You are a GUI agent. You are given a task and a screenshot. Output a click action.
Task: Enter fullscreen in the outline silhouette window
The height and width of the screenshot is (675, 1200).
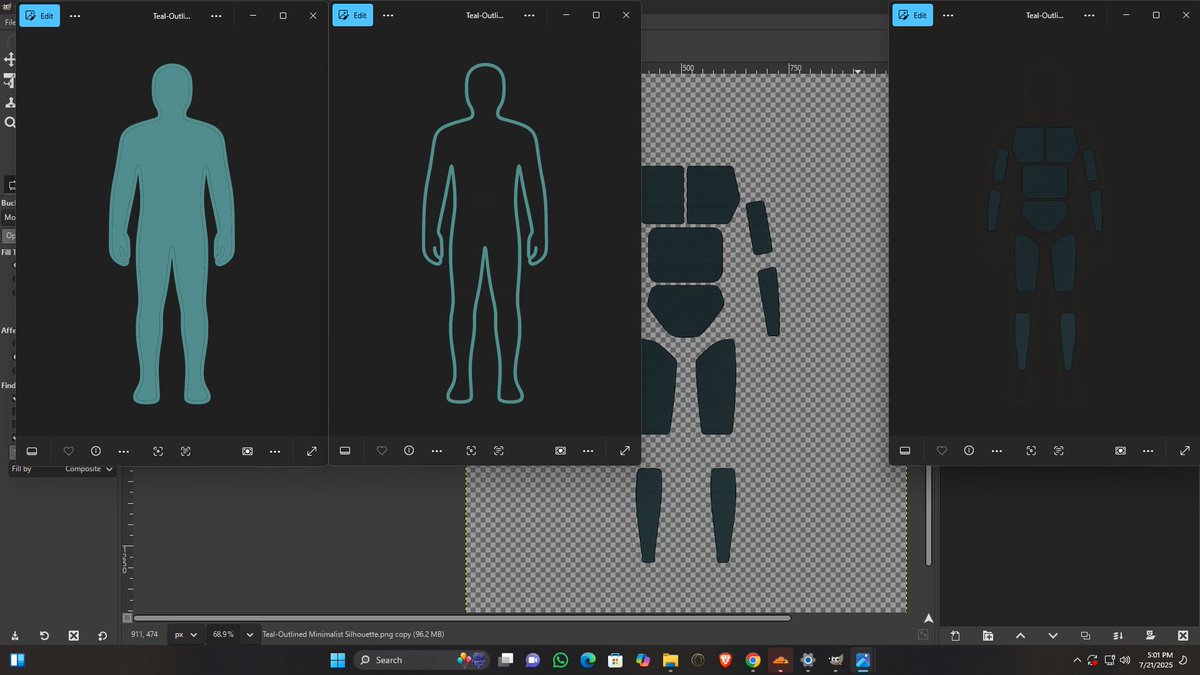(625, 451)
